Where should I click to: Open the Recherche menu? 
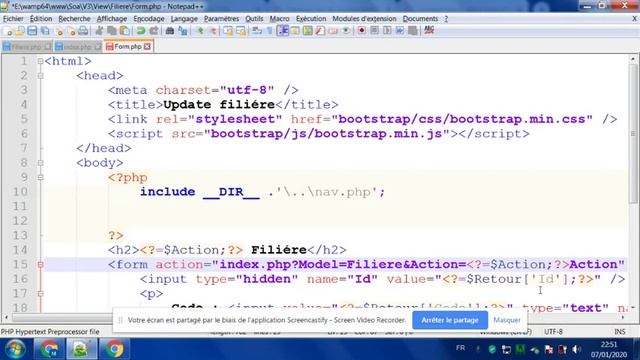click(x=74, y=19)
